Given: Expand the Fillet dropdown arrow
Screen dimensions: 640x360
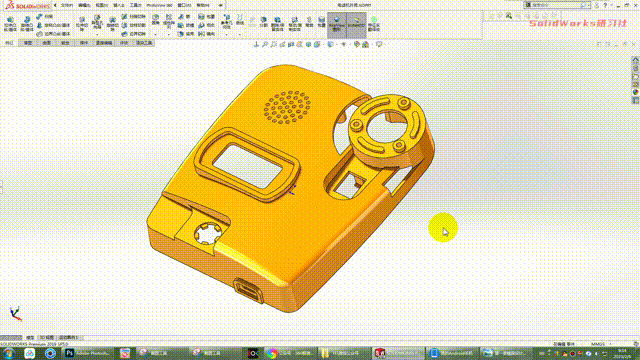Looking at the screenshot, I should [x=156, y=34].
